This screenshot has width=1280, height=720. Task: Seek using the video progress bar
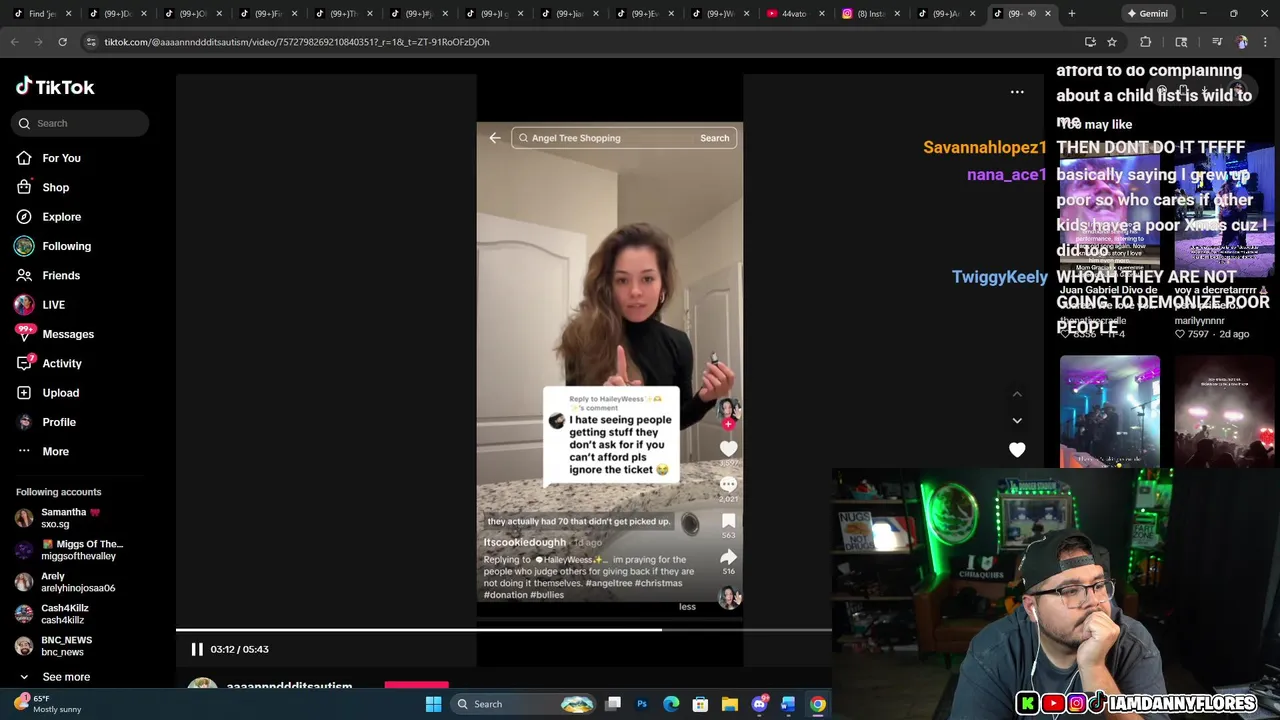[x=504, y=630]
